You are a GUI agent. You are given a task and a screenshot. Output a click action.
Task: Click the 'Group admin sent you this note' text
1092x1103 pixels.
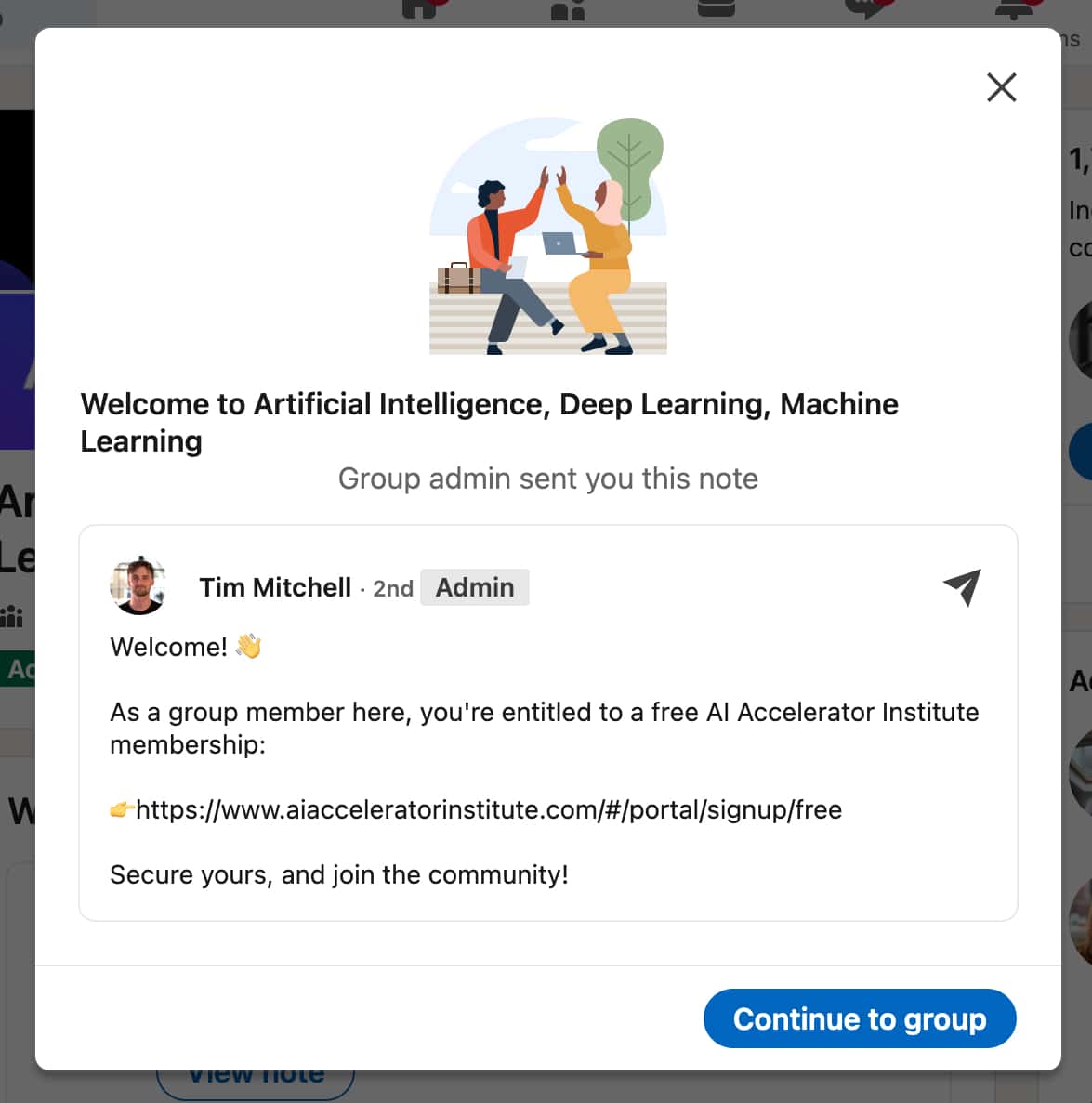(548, 479)
